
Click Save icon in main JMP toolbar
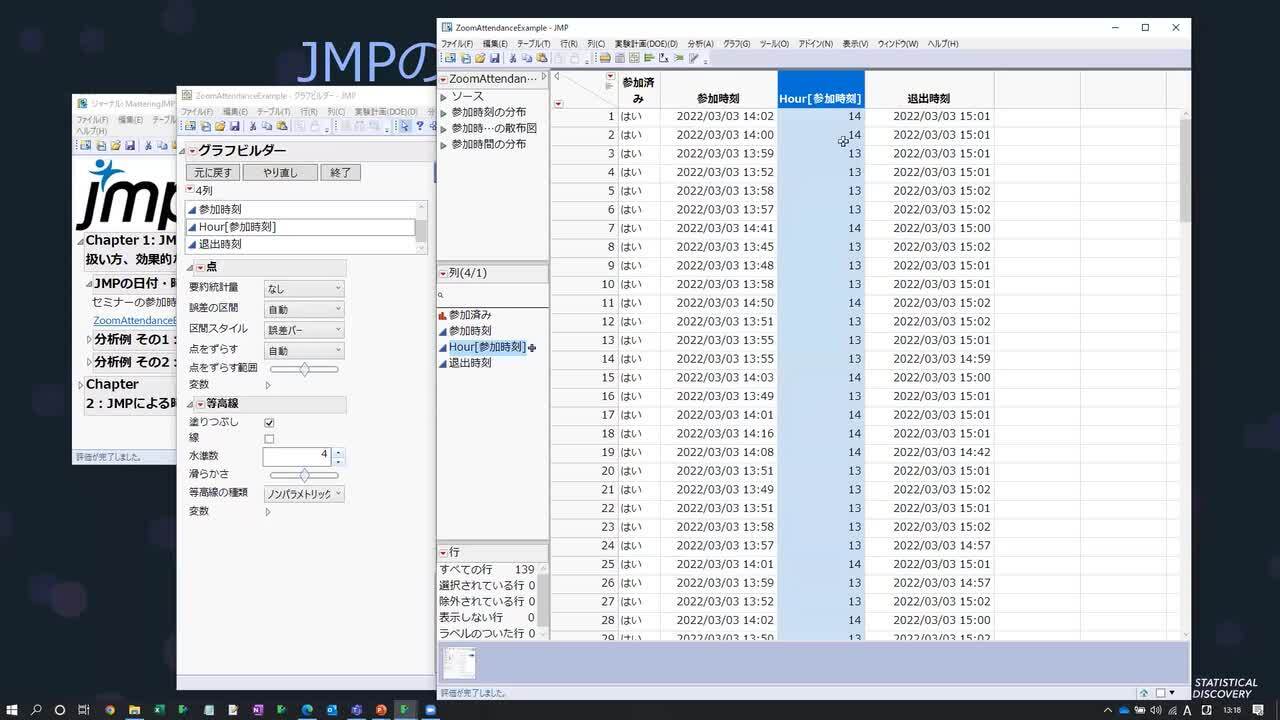point(495,58)
